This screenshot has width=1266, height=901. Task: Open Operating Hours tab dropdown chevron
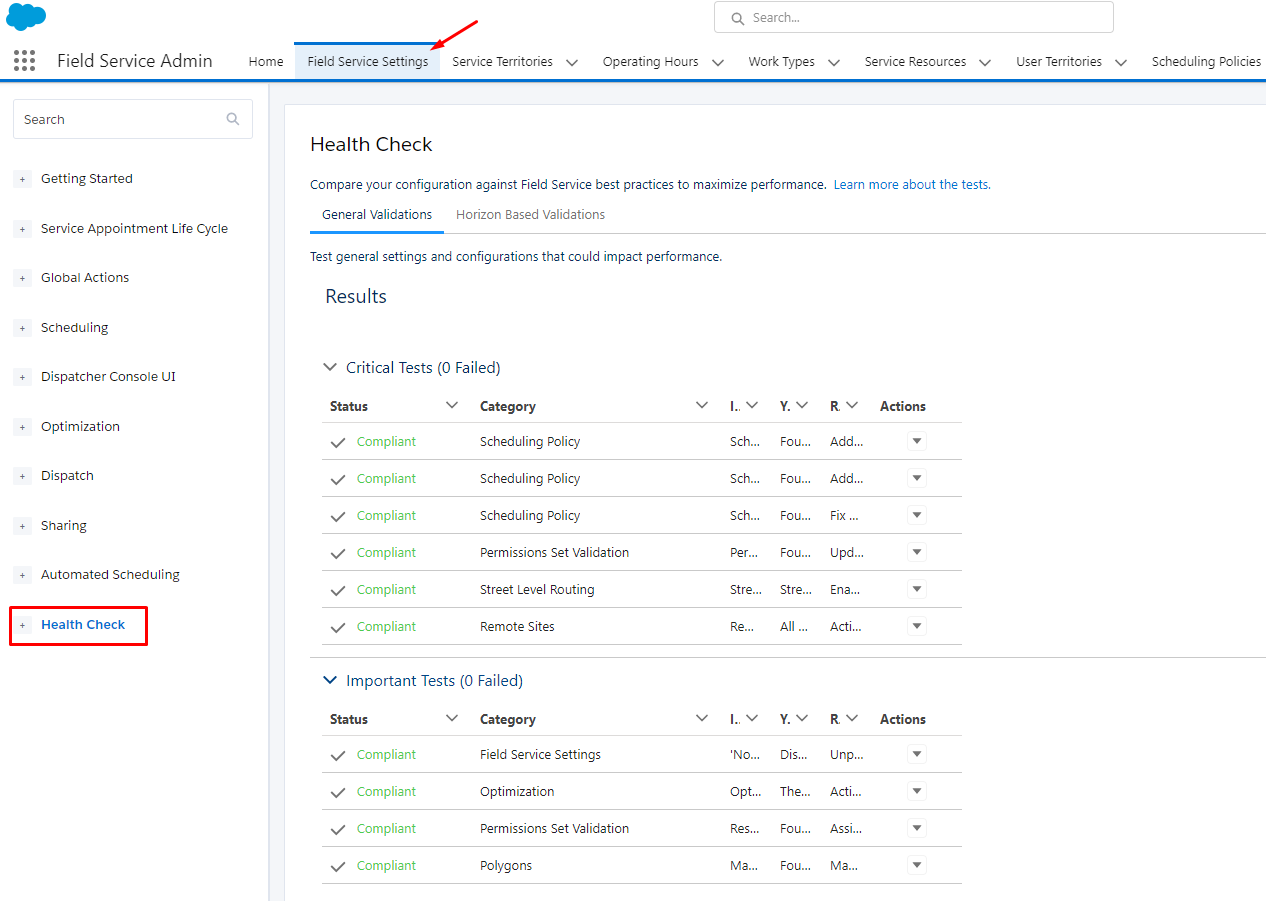[718, 62]
